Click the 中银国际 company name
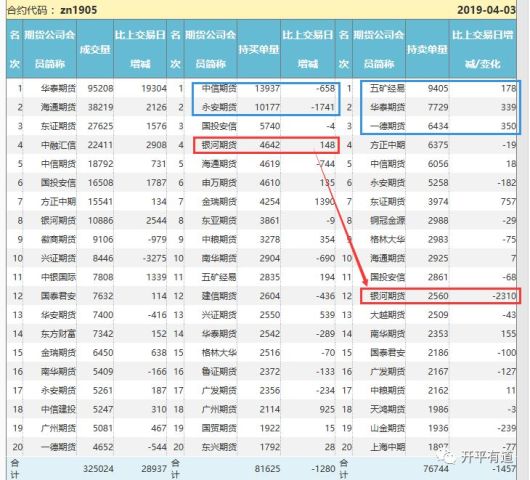This screenshot has width=530, height=480. 58,278
